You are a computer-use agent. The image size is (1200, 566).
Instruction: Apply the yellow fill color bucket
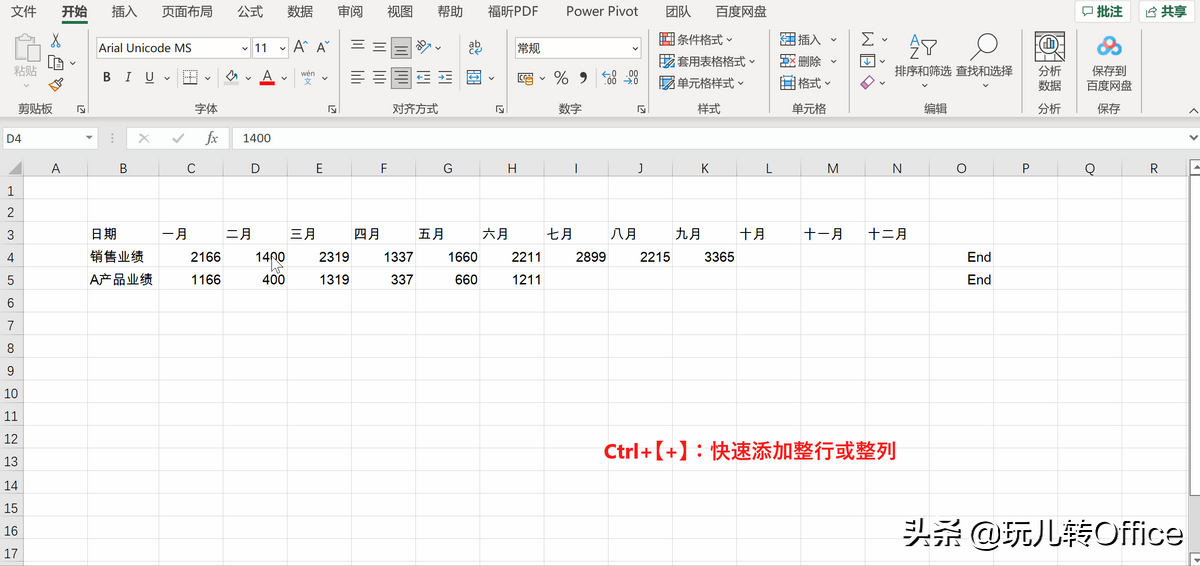click(232, 77)
